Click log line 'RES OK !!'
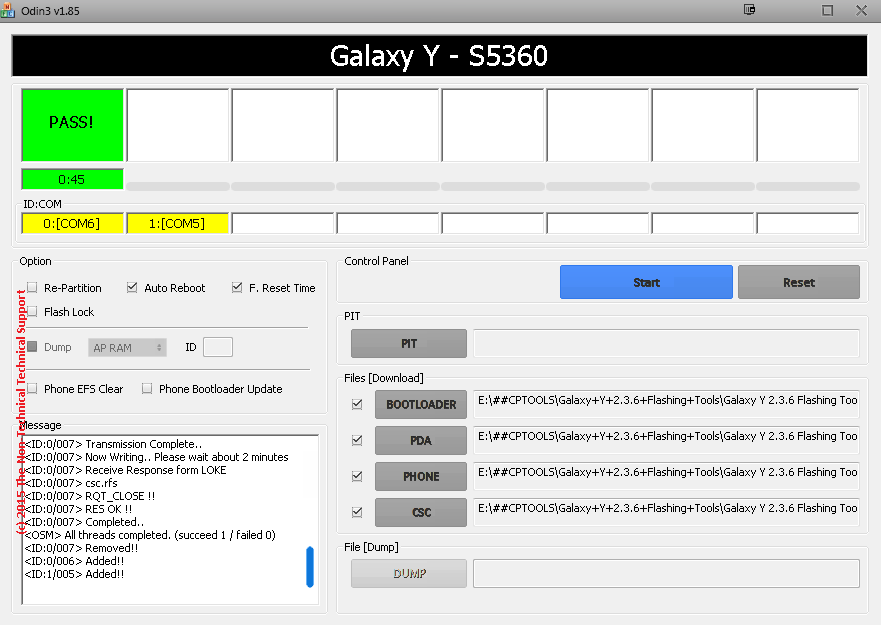 [79, 509]
